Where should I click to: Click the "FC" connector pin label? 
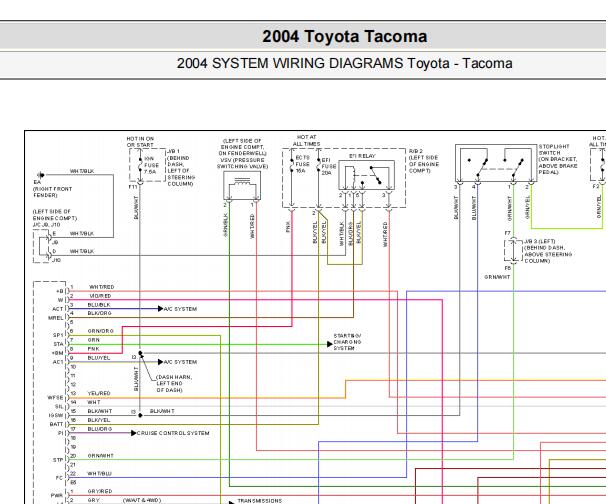click(59, 478)
